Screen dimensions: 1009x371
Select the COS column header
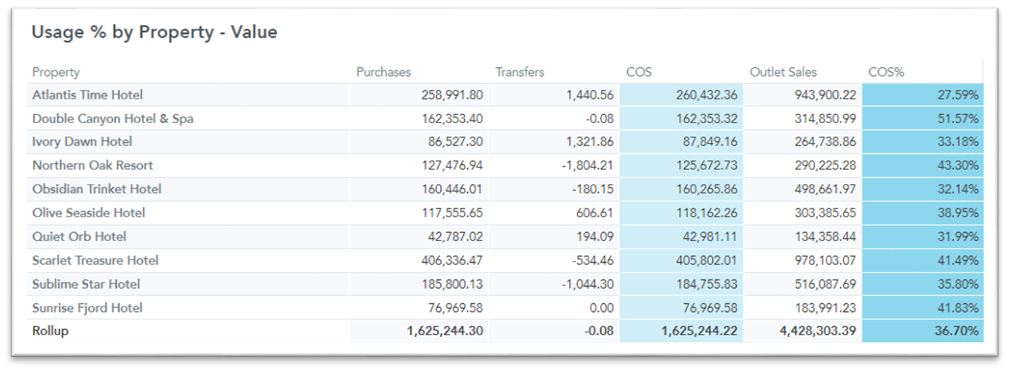(638, 73)
